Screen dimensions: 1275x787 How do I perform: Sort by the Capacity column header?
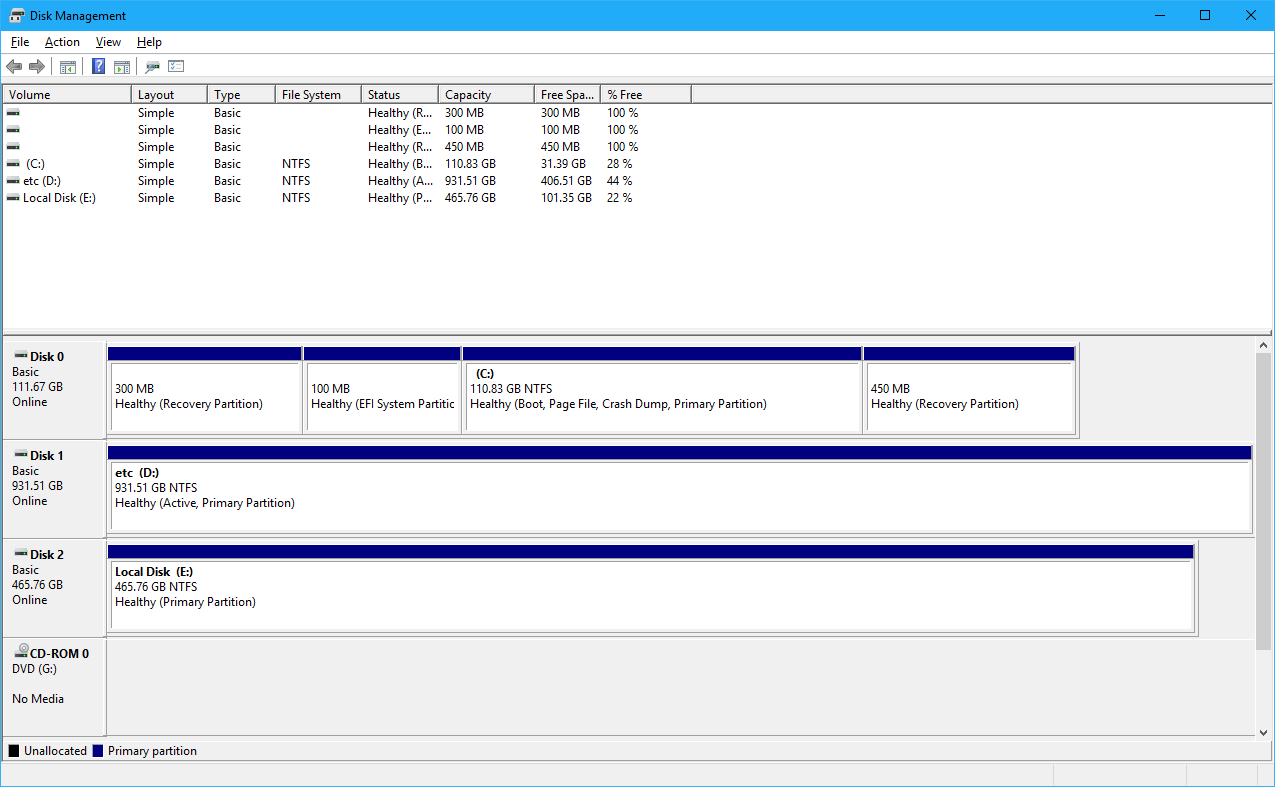486,95
